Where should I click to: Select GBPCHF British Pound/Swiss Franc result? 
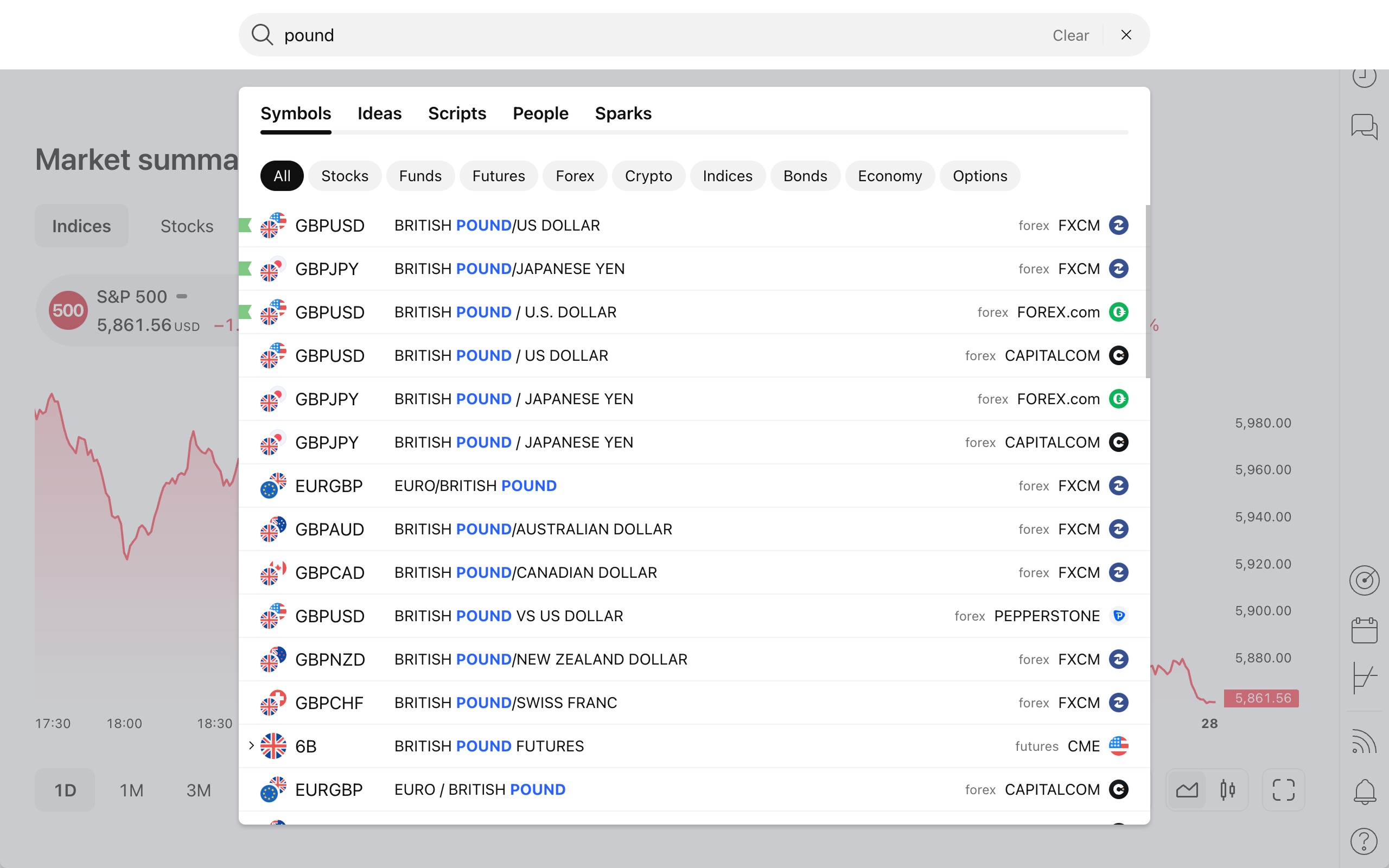(505, 703)
